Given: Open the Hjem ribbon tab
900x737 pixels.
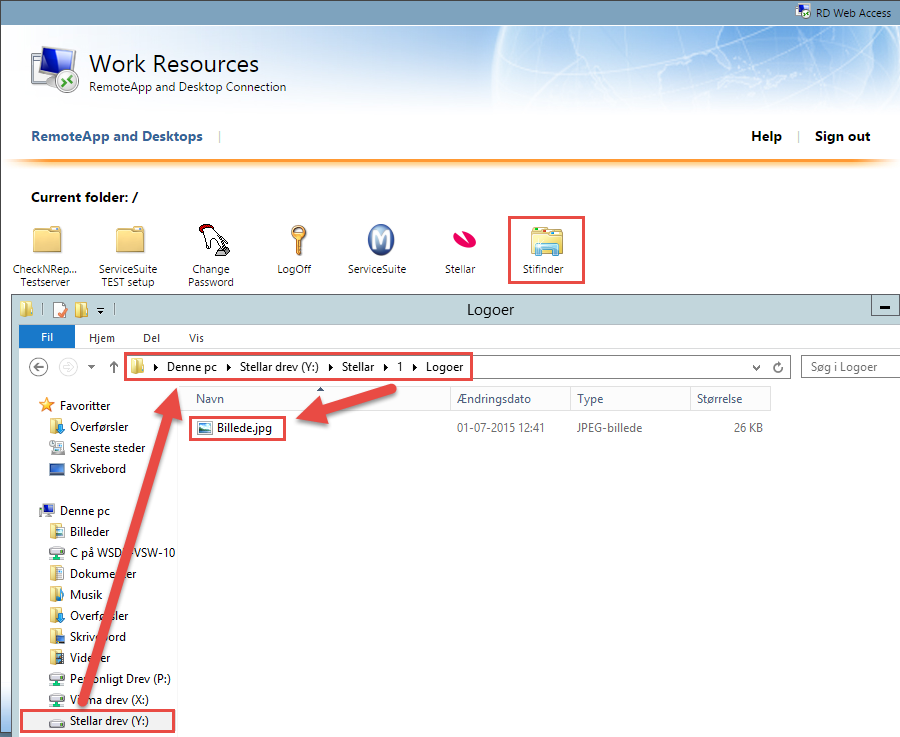Looking at the screenshot, I should point(102,338).
